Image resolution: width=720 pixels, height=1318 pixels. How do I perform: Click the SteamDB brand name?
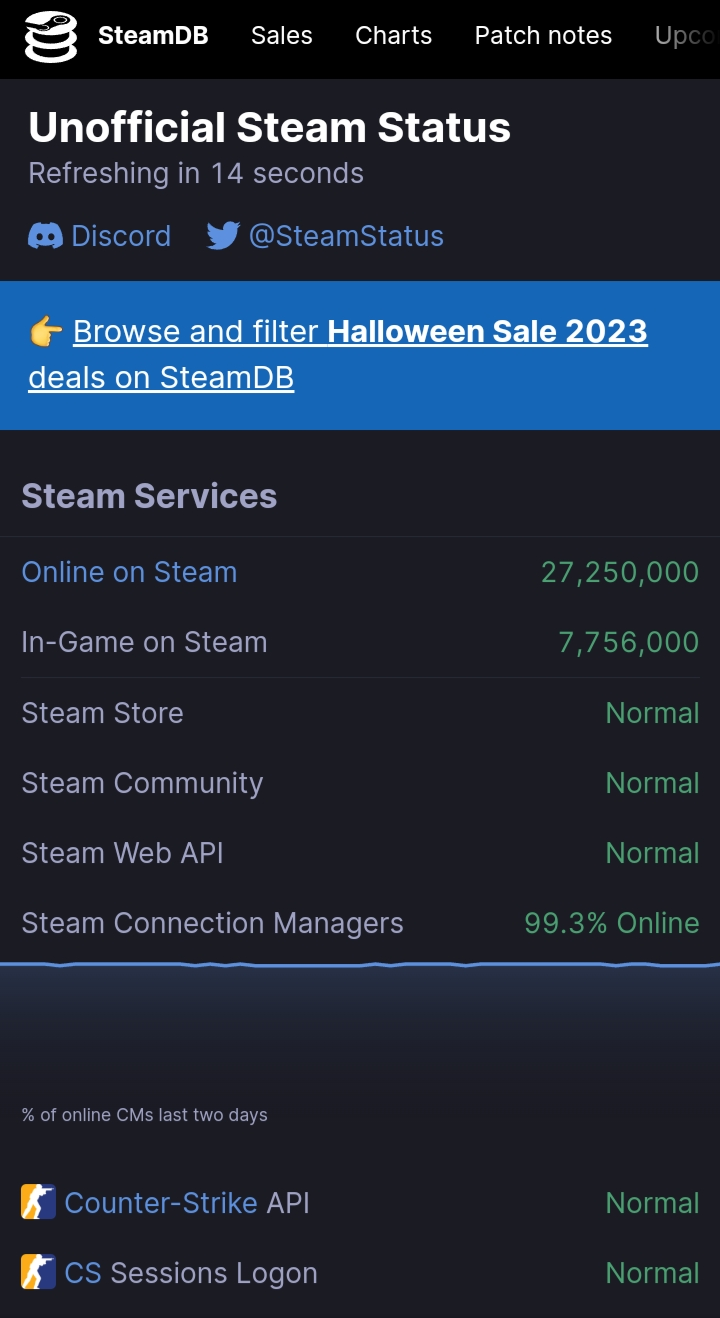click(x=153, y=36)
